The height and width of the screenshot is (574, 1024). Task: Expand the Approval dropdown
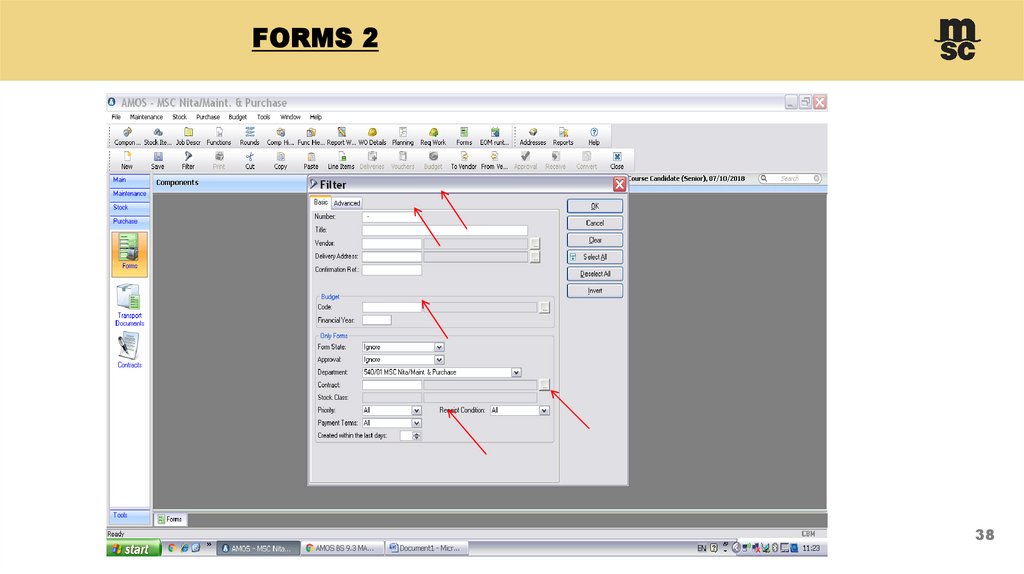point(439,360)
